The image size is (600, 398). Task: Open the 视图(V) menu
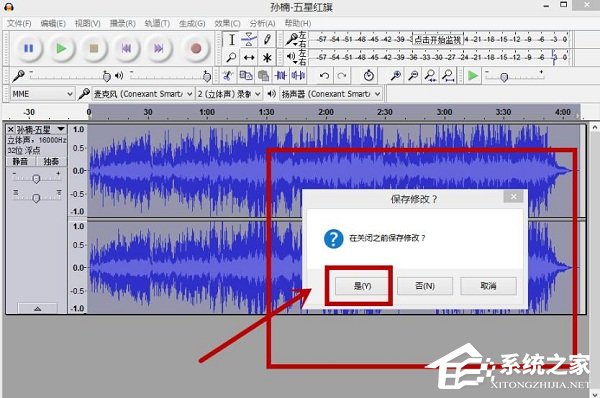tap(88, 23)
